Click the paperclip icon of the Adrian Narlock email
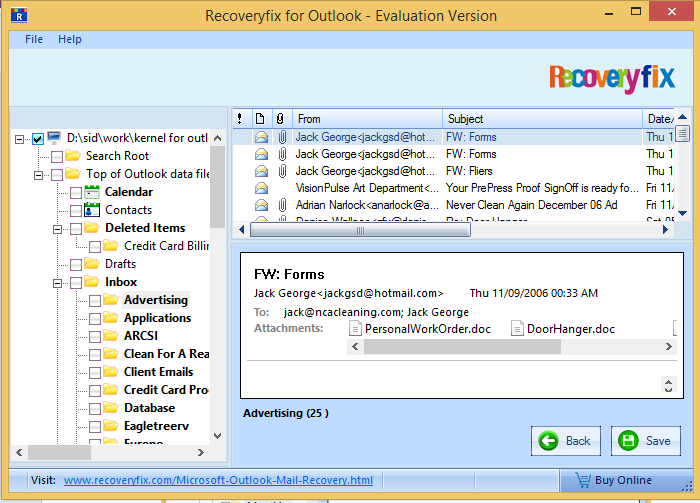Image resolution: width=700 pixels, height=503 pixels. pos(282,205)
